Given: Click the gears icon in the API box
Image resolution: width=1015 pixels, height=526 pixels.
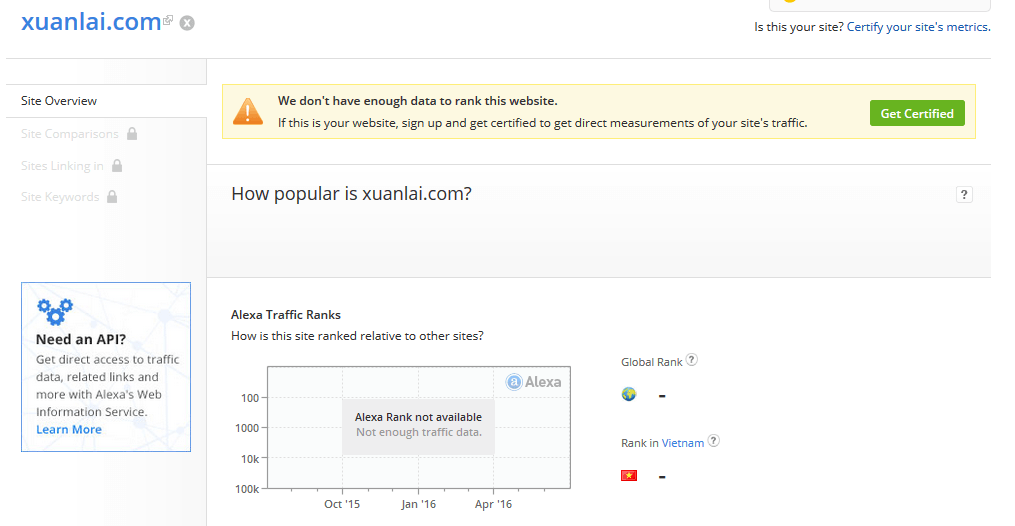Looking at the screenshot, I should pyautogui.click(x=55, y=311).
